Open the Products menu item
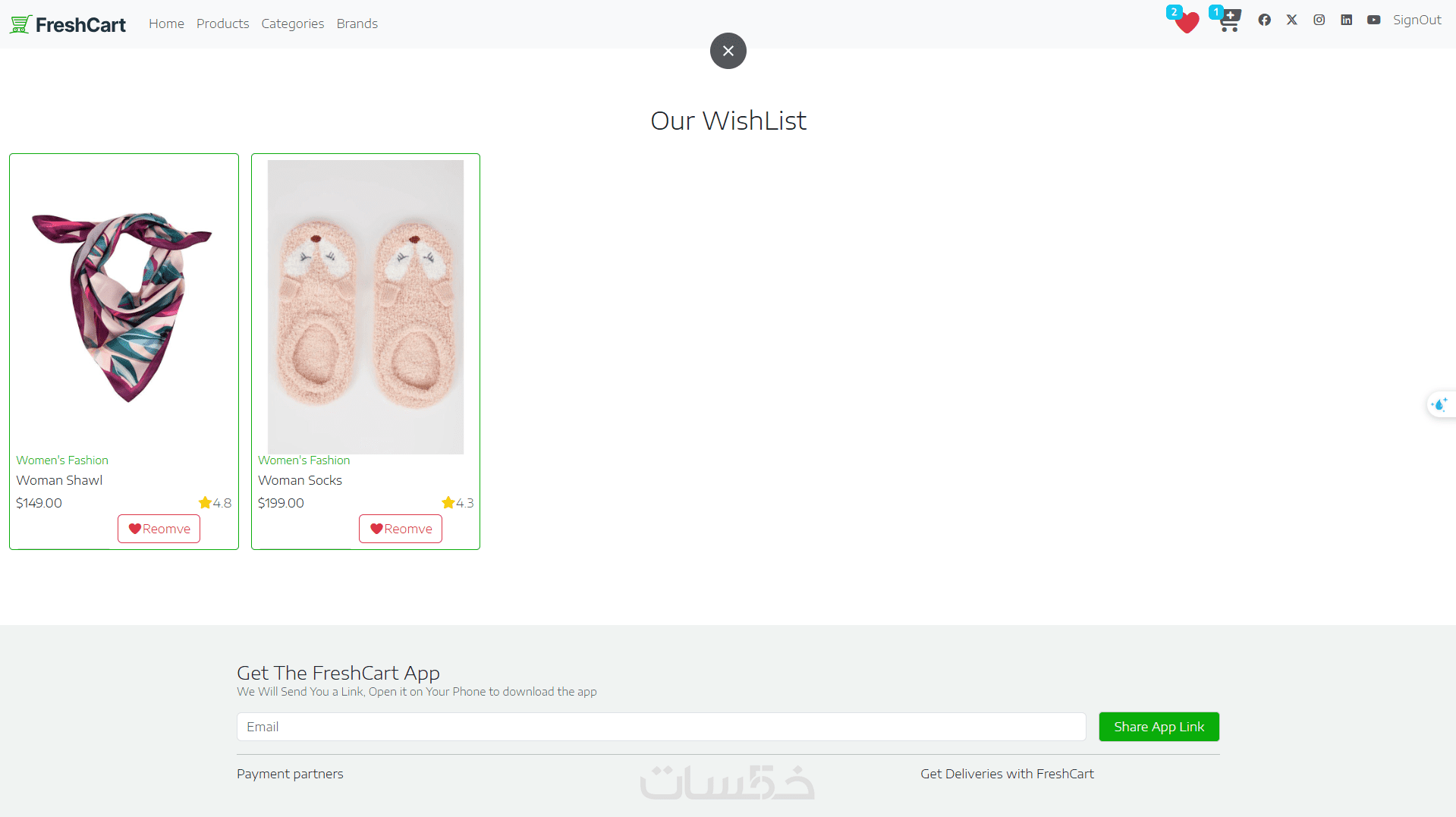 pyautogui.click(x=222, y=24)
